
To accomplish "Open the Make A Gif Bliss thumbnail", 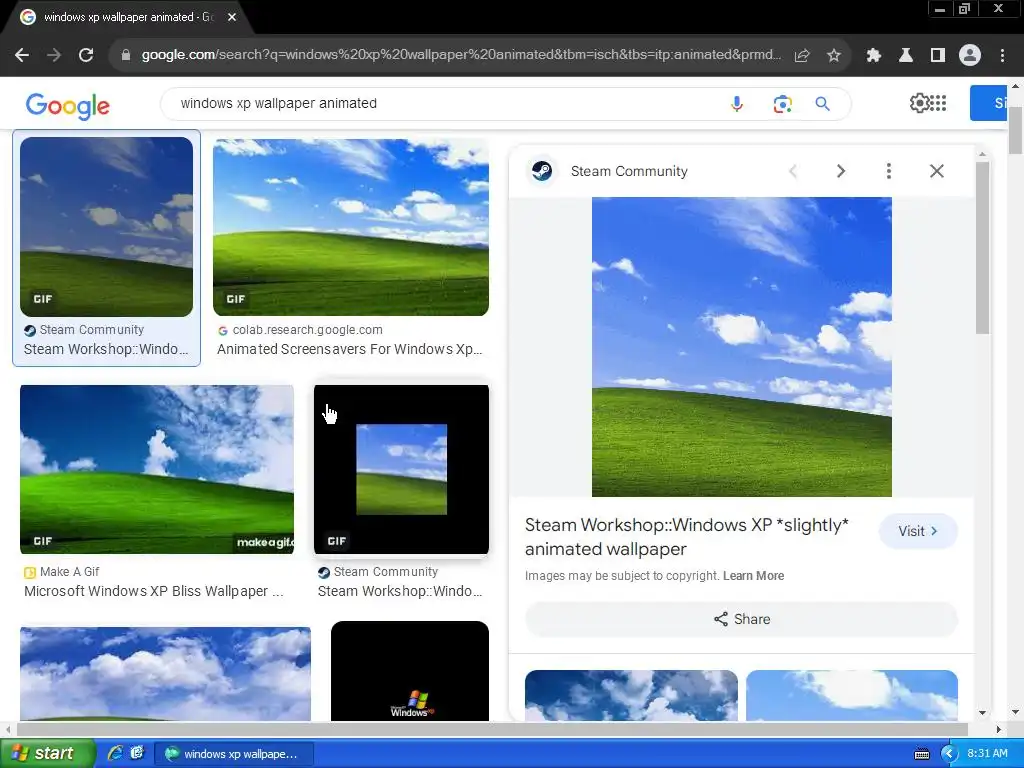I will pyautogui.click(x=157, y=469).
